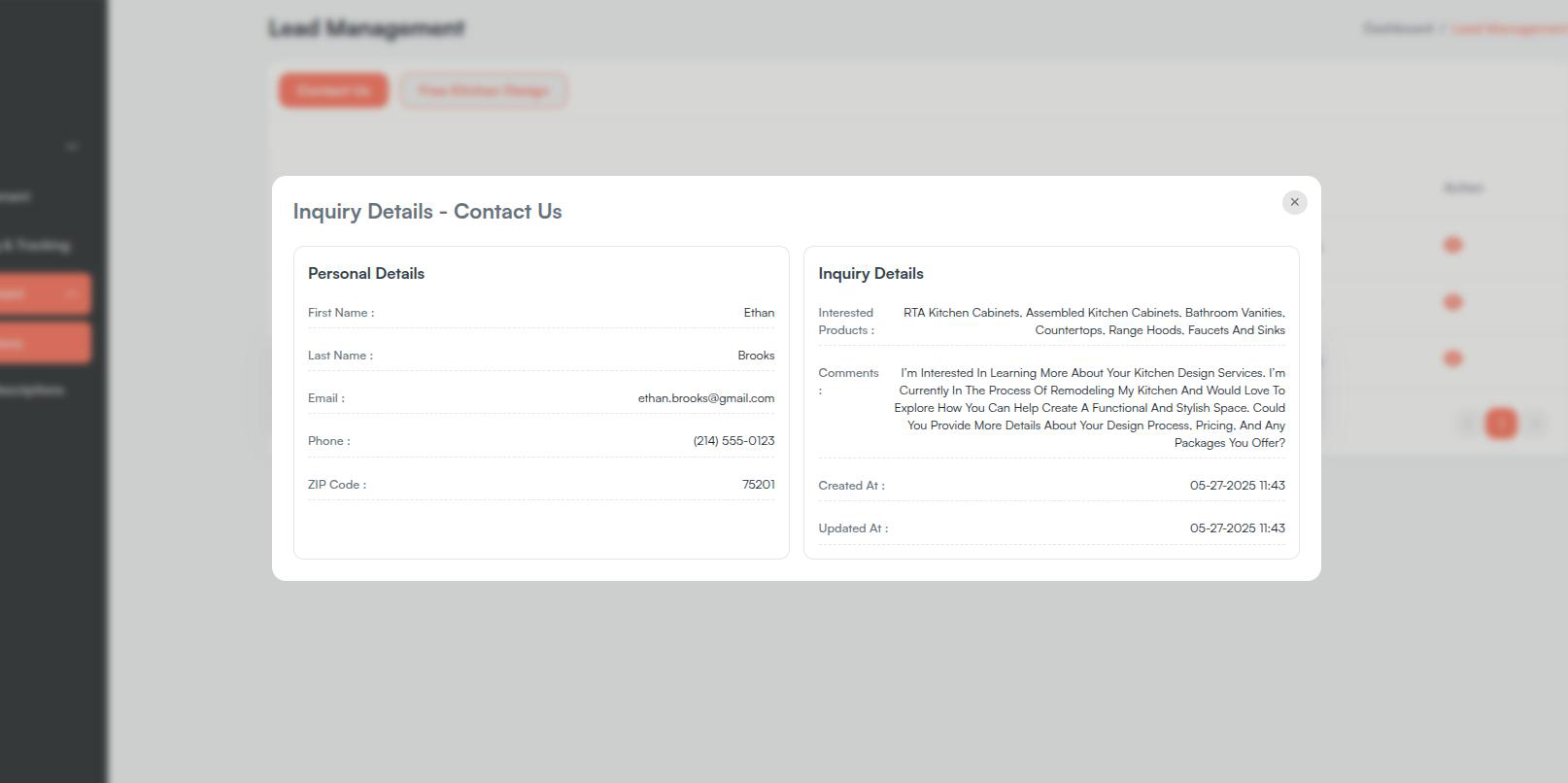
Task: Click the Created At timestamp value
Action: [1237, 486]
